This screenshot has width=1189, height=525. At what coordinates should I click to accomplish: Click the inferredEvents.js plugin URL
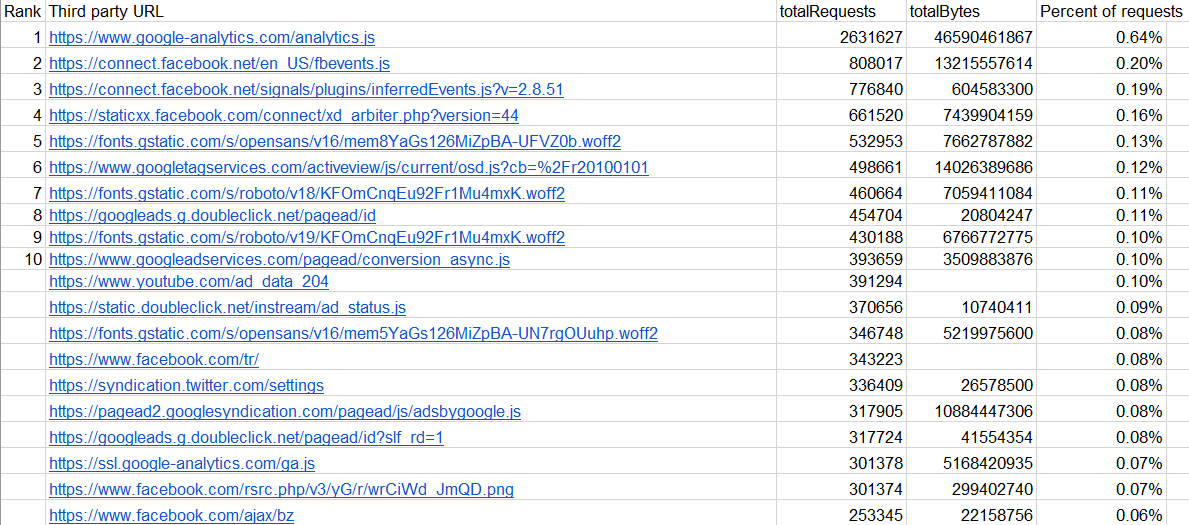306,90
